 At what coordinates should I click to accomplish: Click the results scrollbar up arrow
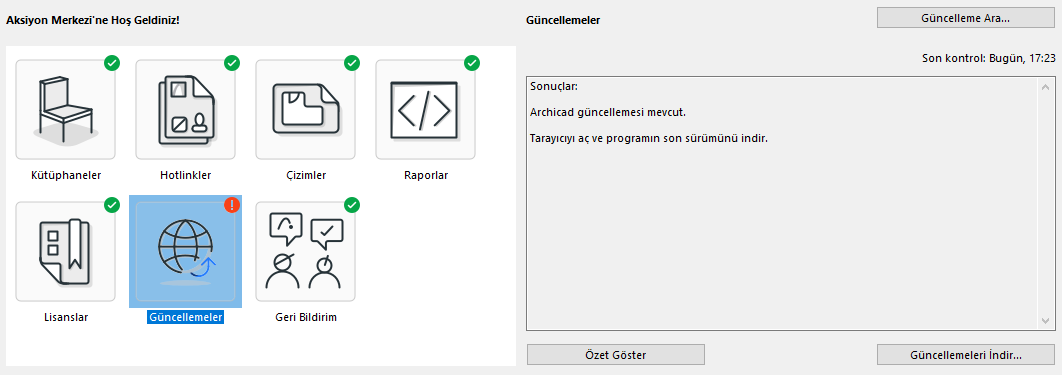coord(1044,87)
